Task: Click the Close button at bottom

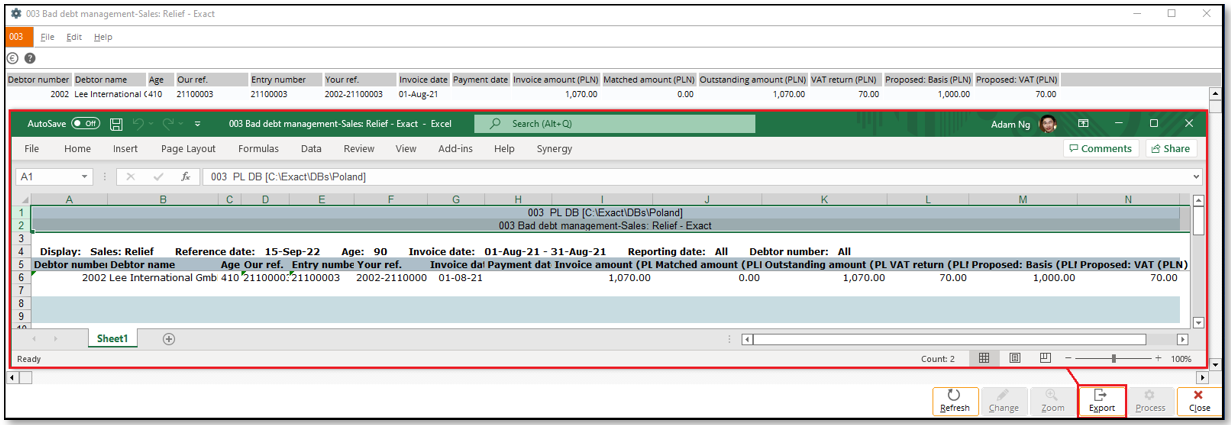Action: pyautogui.click(x=1199, y=401)
